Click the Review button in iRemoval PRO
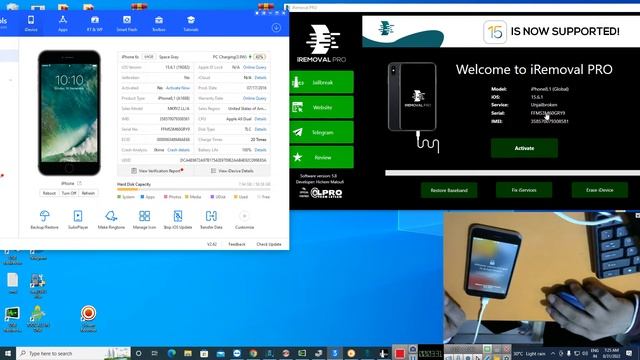Screen dimensions: 640x360 (x=322, y=157)
